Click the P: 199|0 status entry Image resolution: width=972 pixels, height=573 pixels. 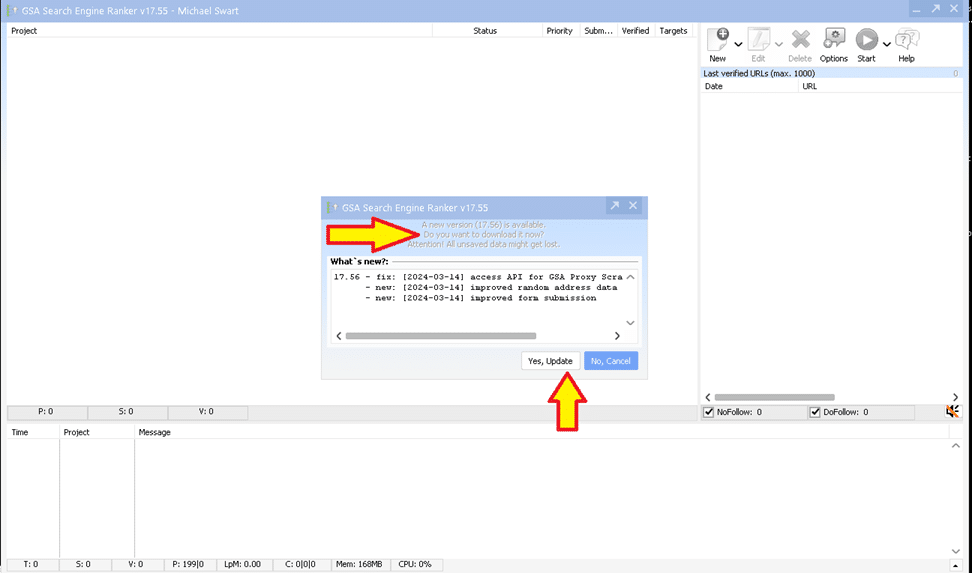pyautogui.click(x=188, y=564)
